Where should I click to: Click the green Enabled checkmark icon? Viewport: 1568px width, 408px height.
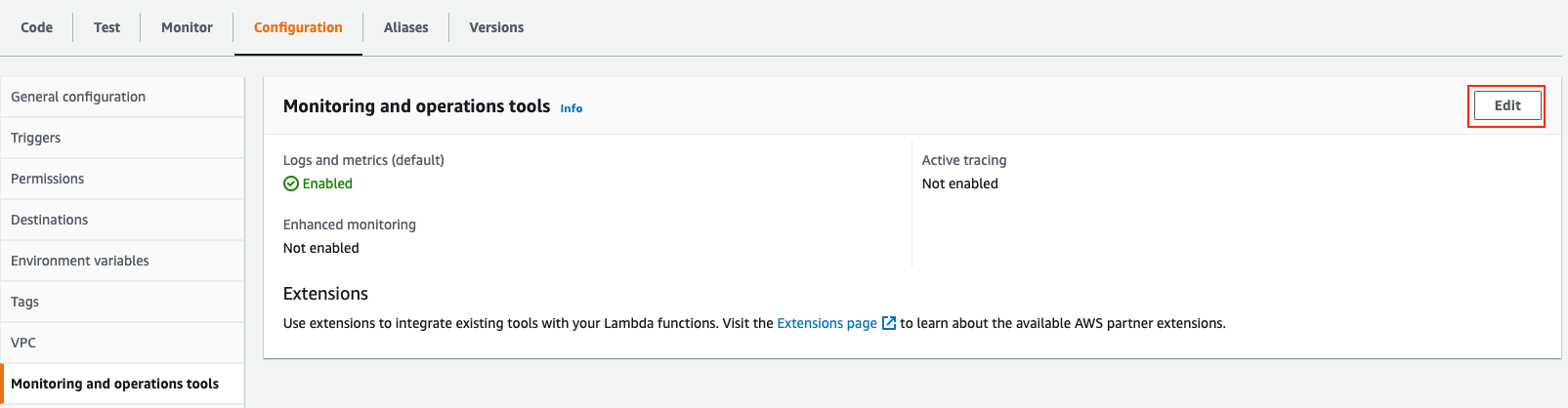(x=291, y=184)
